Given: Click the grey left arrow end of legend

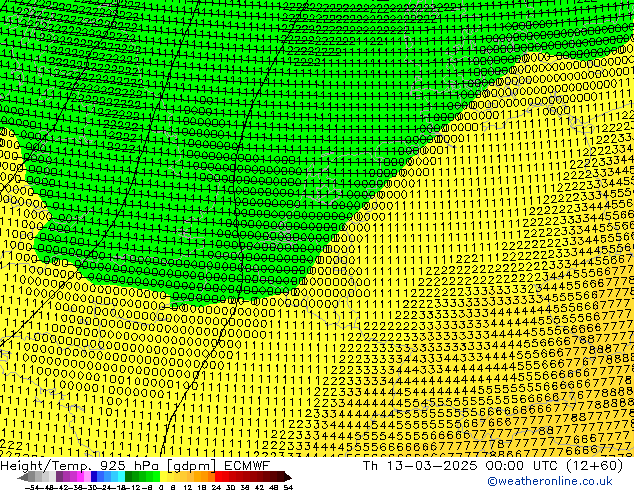Looking at the screenshot, I should (23, 477).
